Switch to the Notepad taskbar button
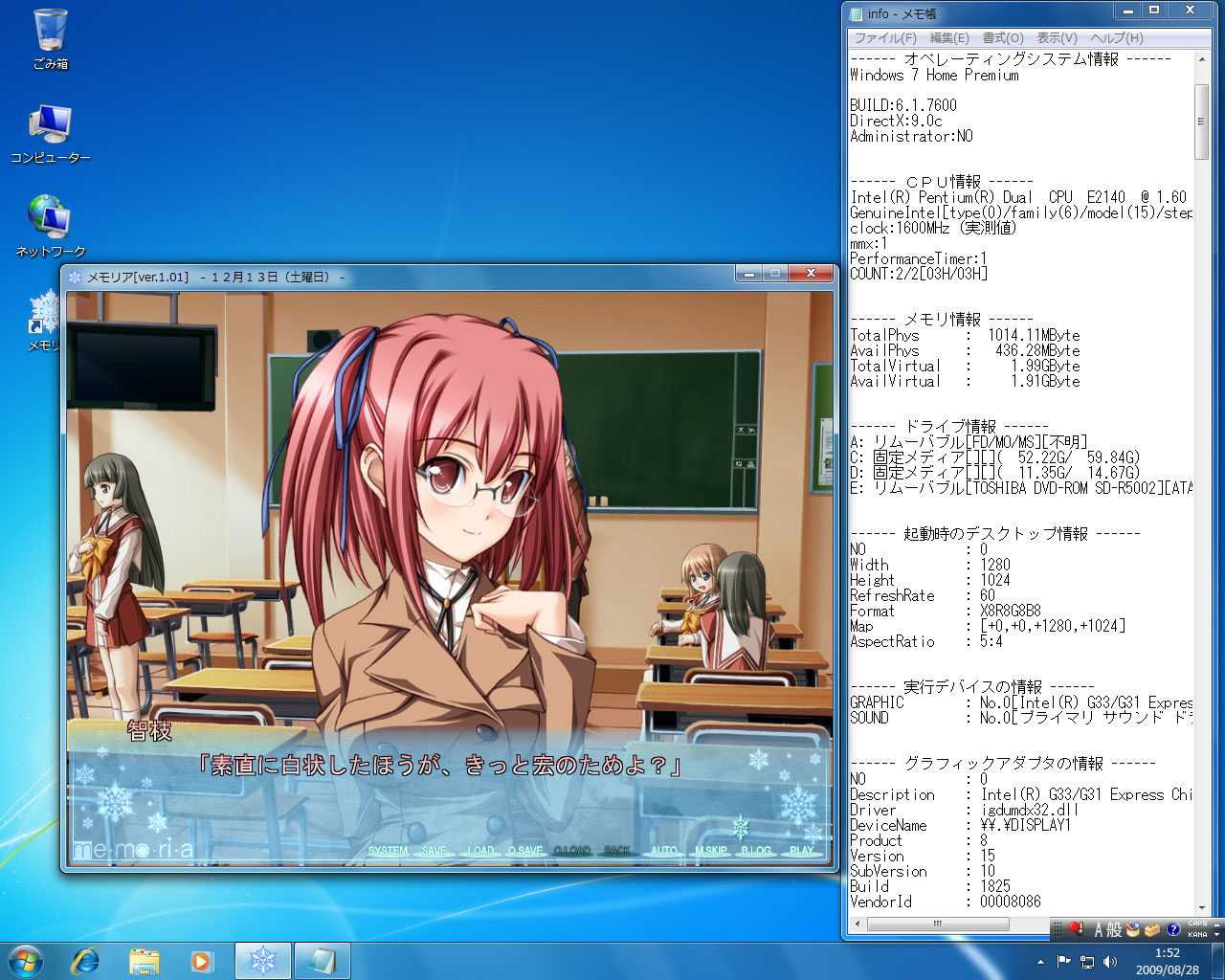 point(322,961)
